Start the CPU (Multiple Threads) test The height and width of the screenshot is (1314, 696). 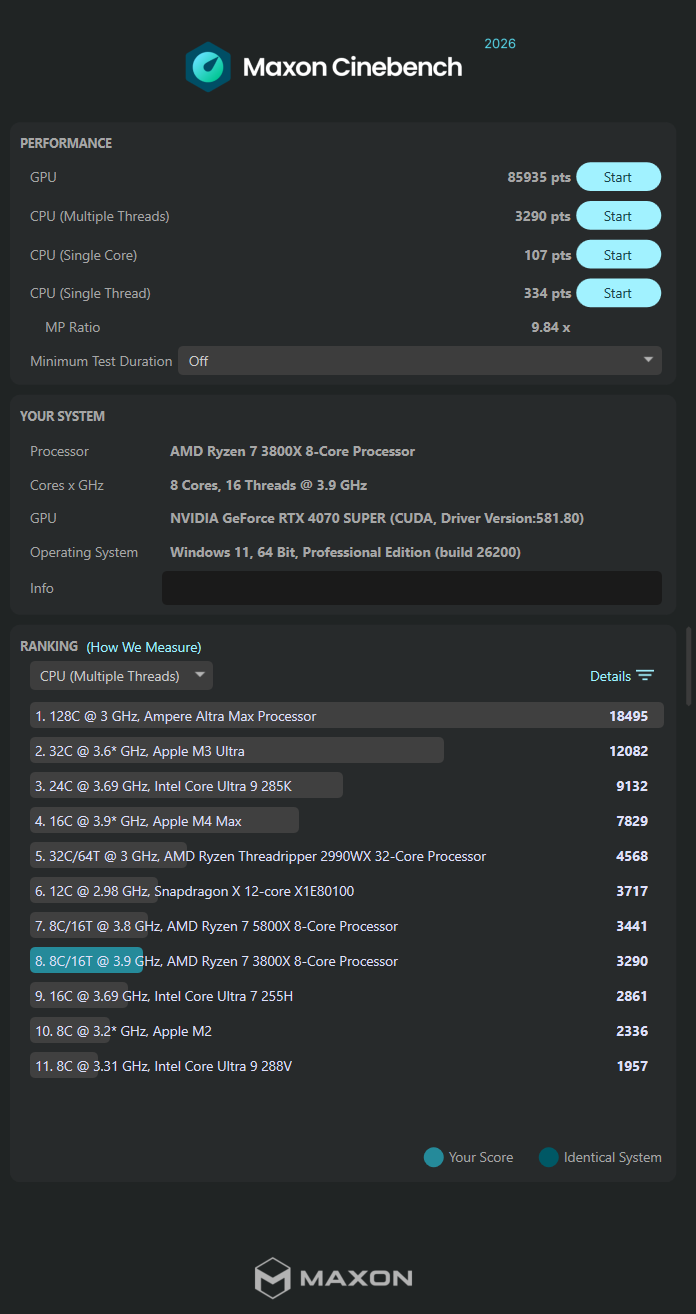tap(618, 216)
